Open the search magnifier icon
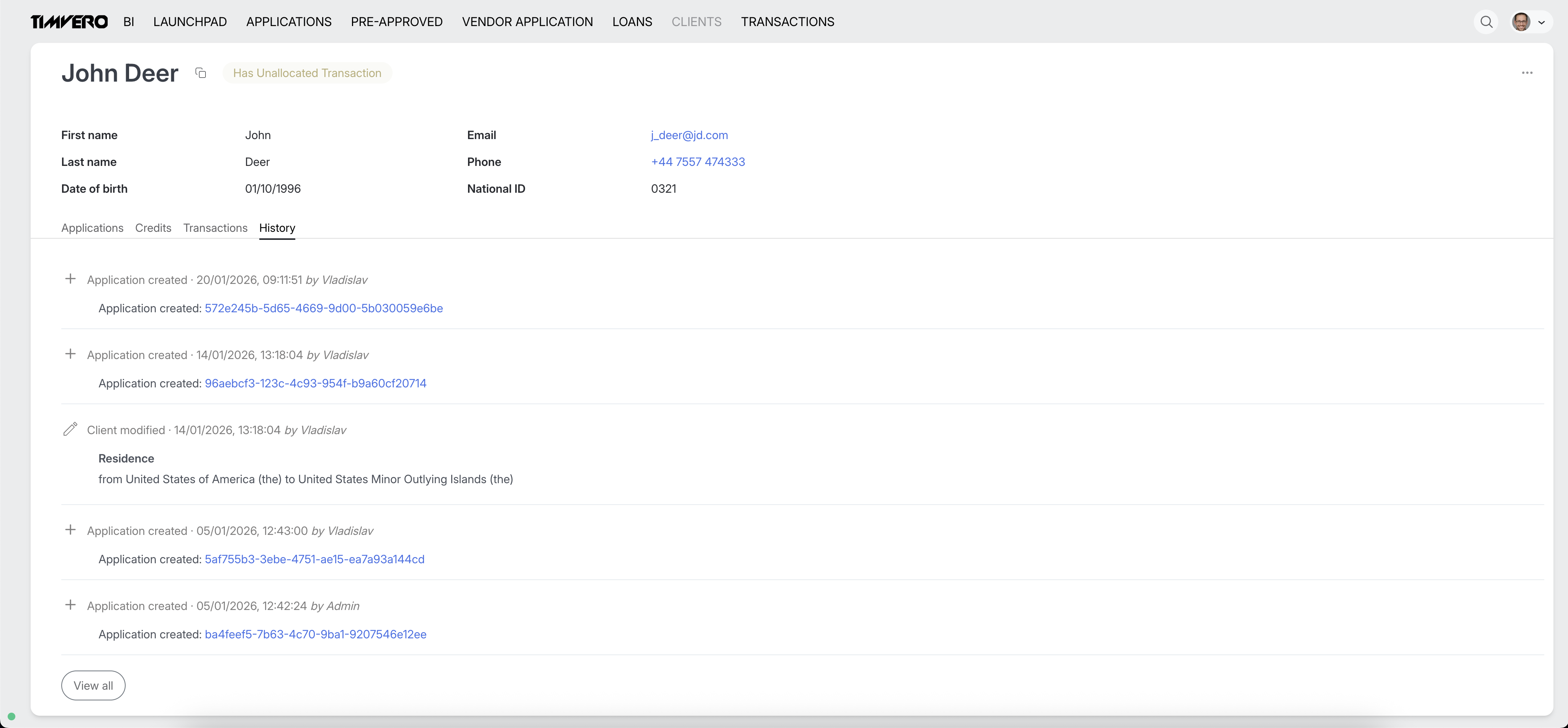Image resolution: width=1568 pixels, height=728 pixels. click(1486, 22)
